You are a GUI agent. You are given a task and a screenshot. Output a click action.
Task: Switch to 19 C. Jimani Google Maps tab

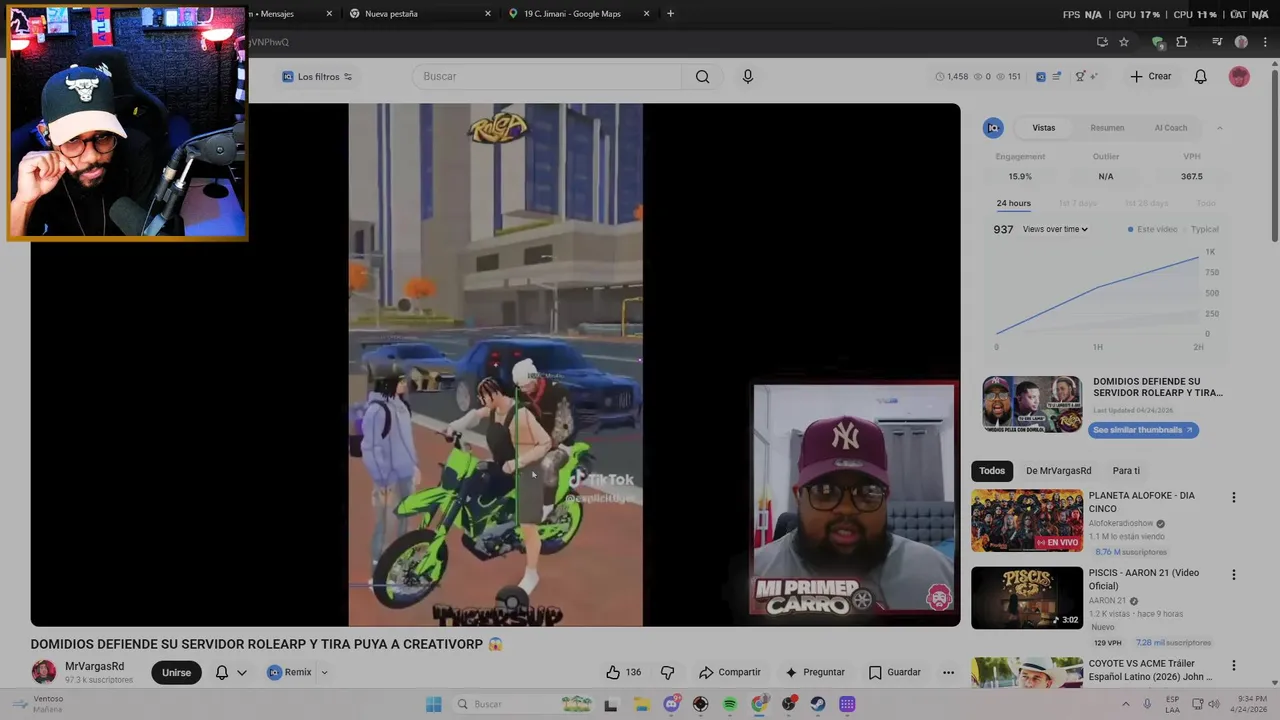click(572, 14)
